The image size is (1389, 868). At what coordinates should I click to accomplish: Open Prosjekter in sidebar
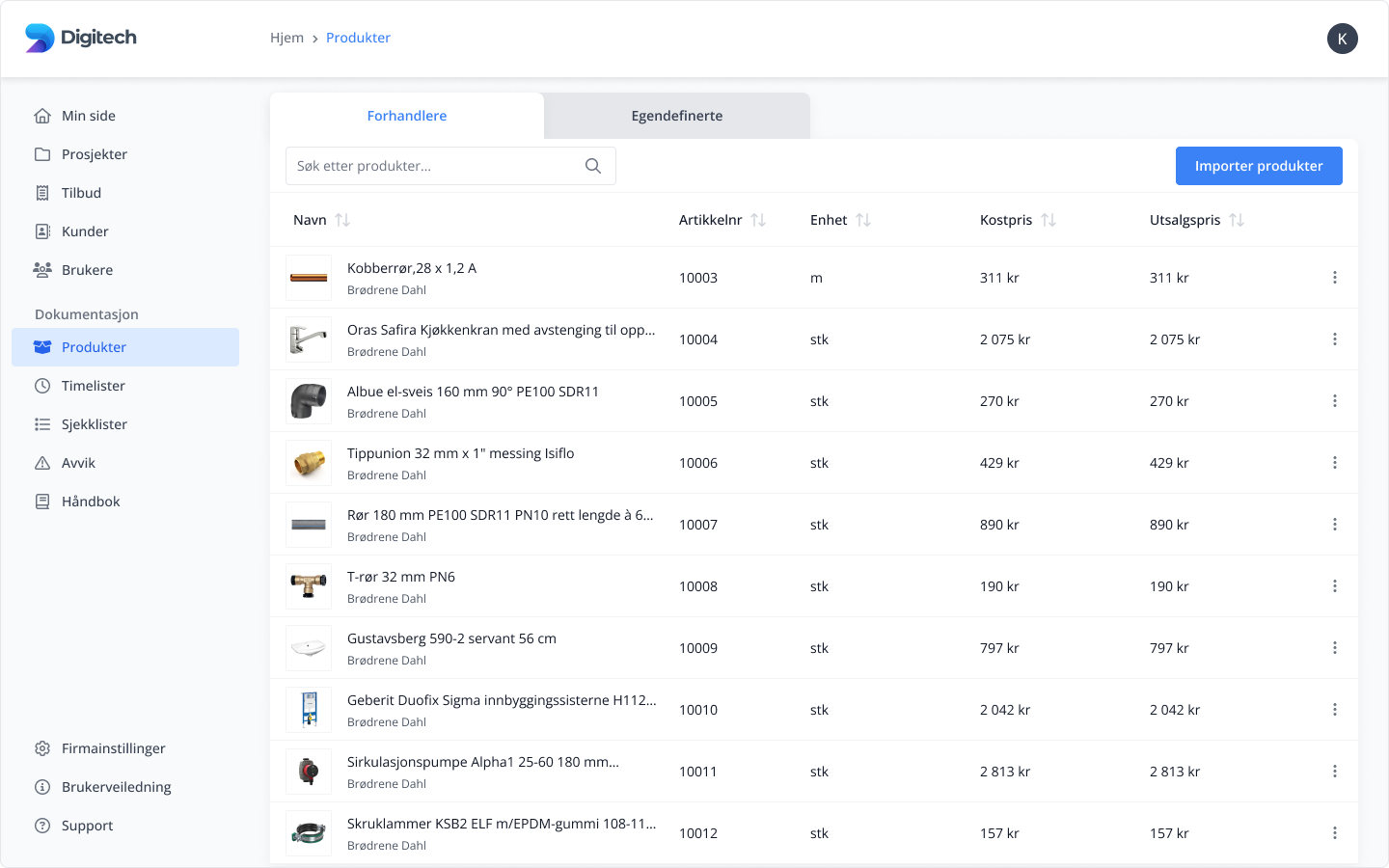pyautogui.click(x=125, y=154)
